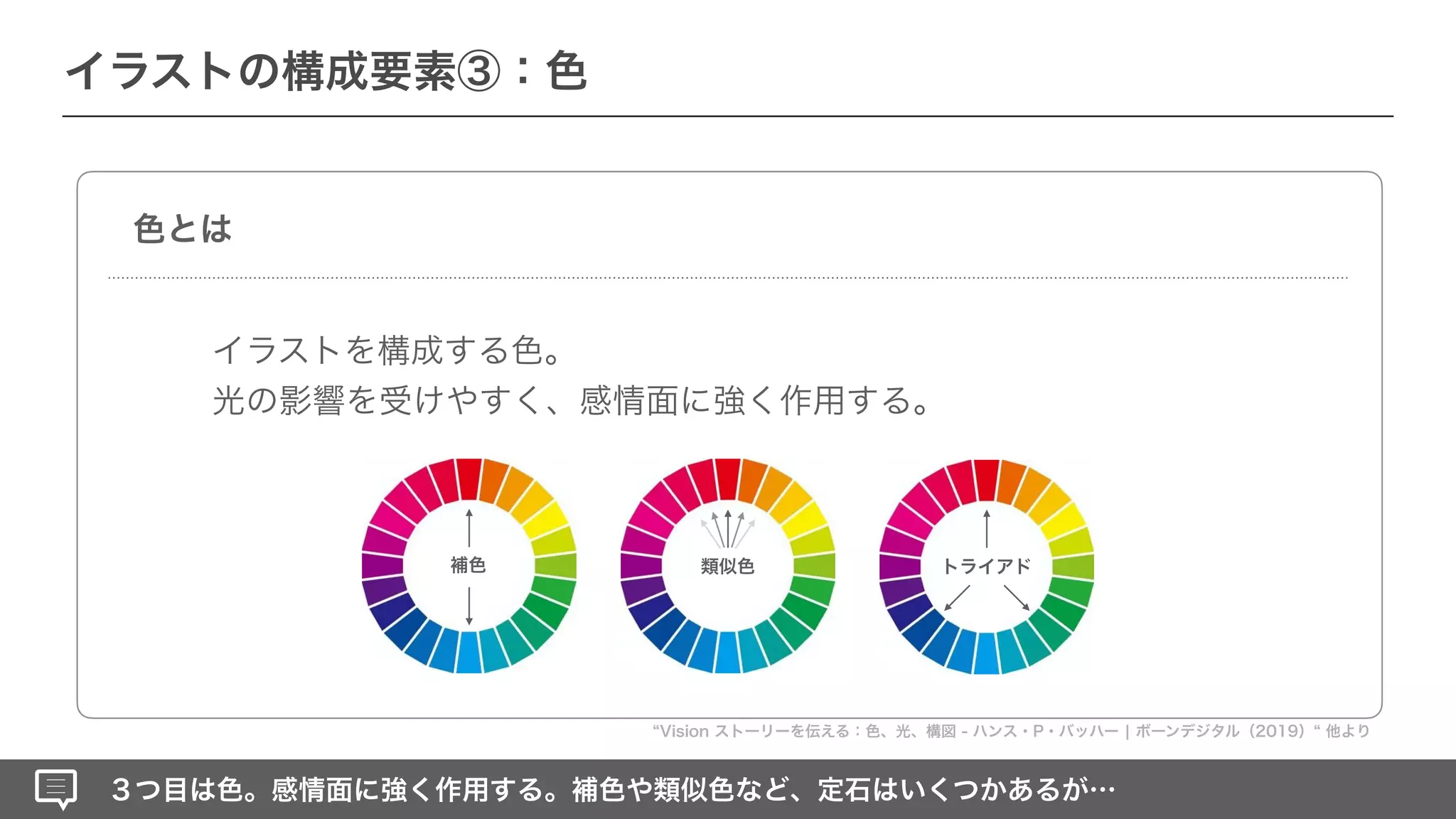
Task: Open the Vision ストーリーを伝える citation text
Action: (1010, 731)
